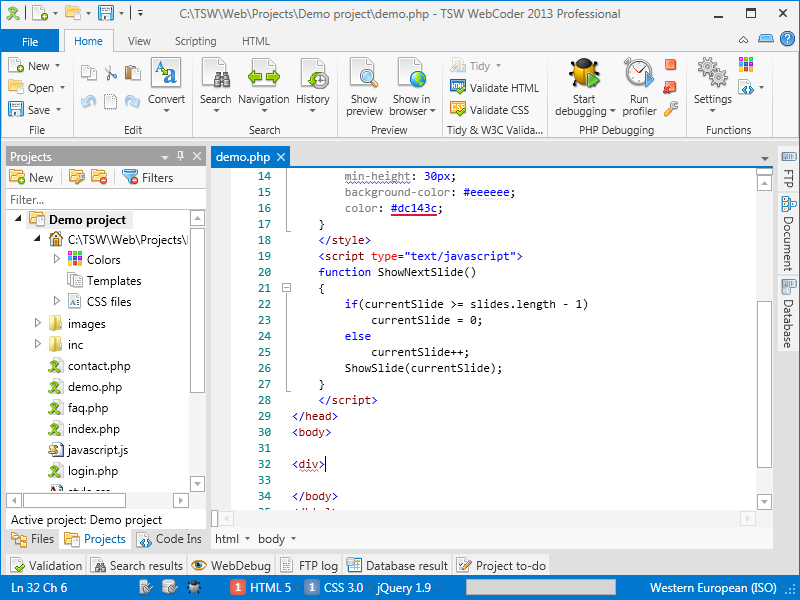The image size is (800, 600).
Task: Collapse the Demo project tree node
Action: [x=18, y=220]
